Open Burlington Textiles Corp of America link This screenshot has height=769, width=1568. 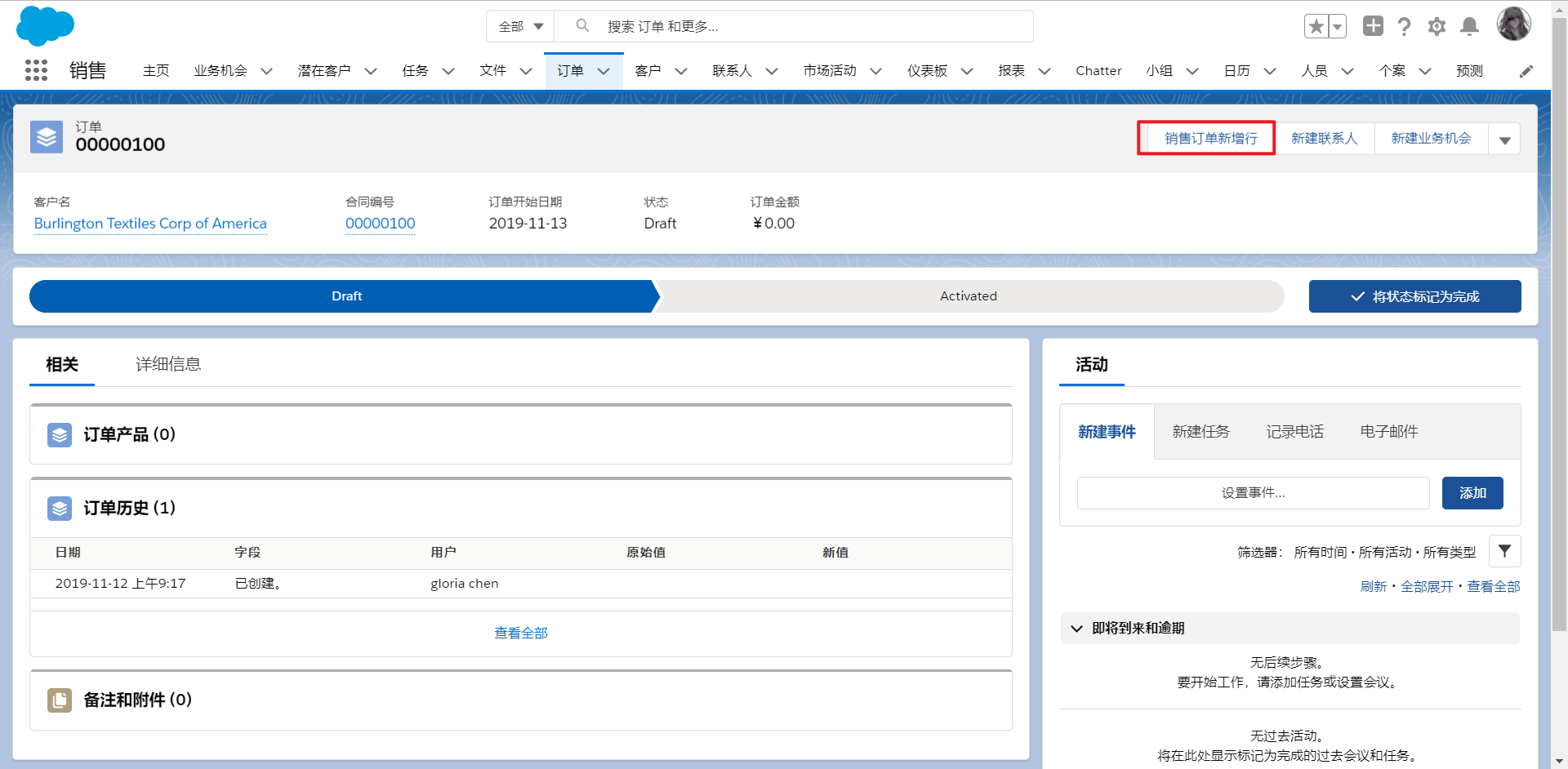150,223
